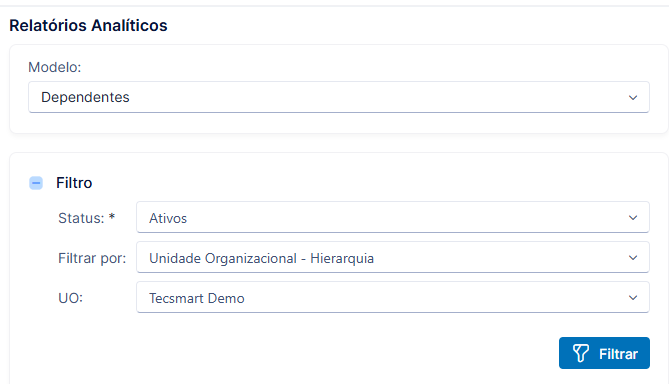Viewport: 669px width, 384px height.
Task: Click the Filtro section title
Action: [74, 183]
